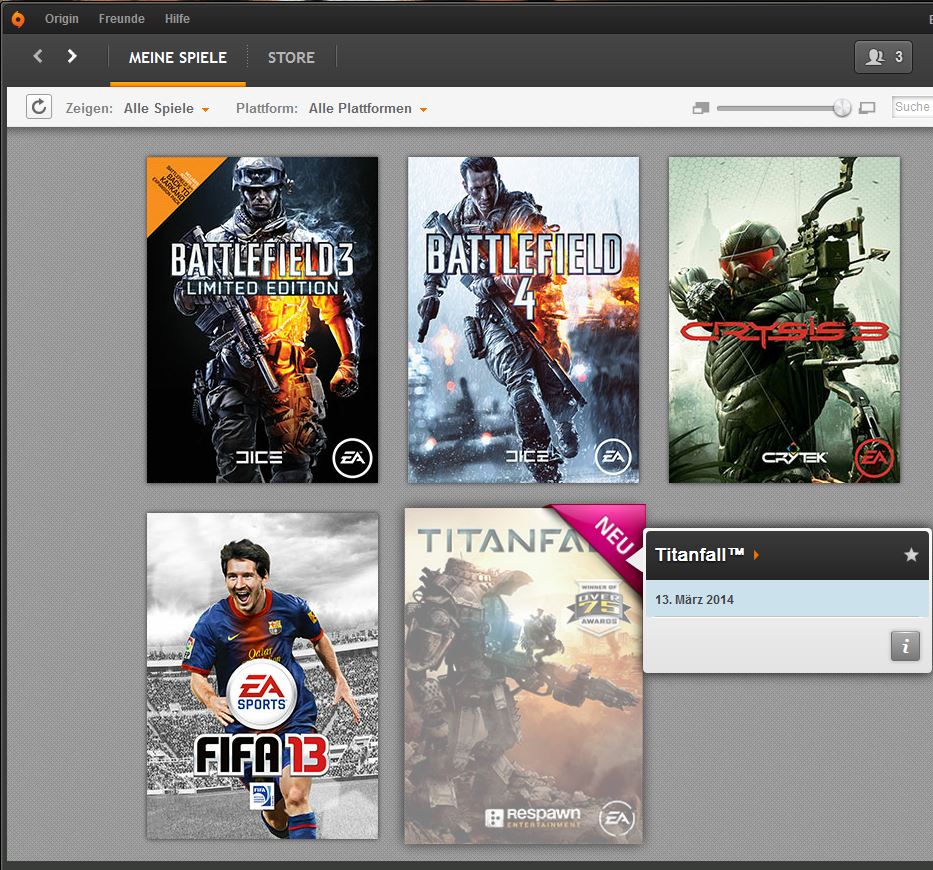Select the Titanfall game cover
This screenshot has height=870, width=933.
523,675
